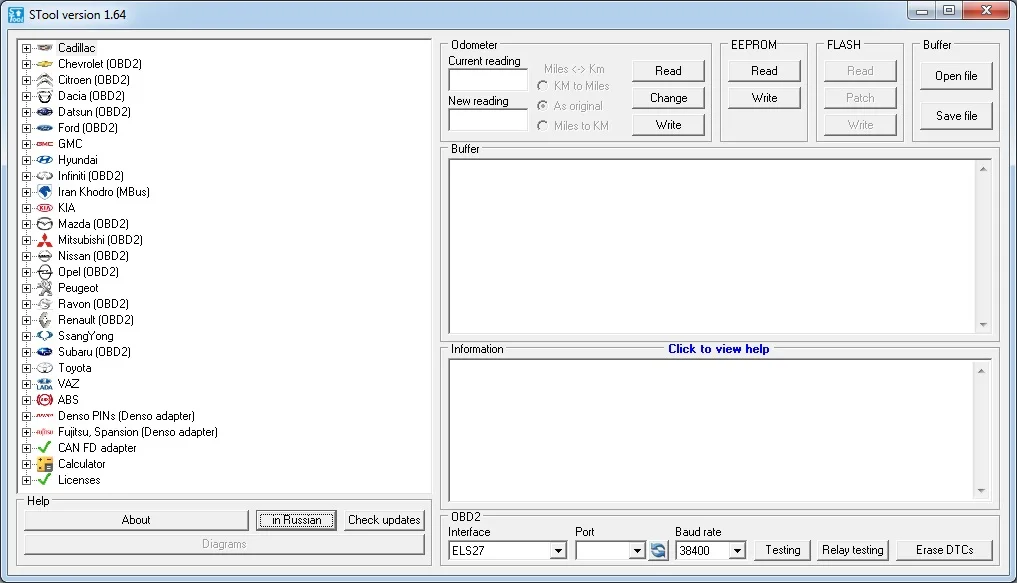The width and height of the screenshot is (1017, 583).
Task: Click the Current reading input field
Action: click(x=488, y=80)
